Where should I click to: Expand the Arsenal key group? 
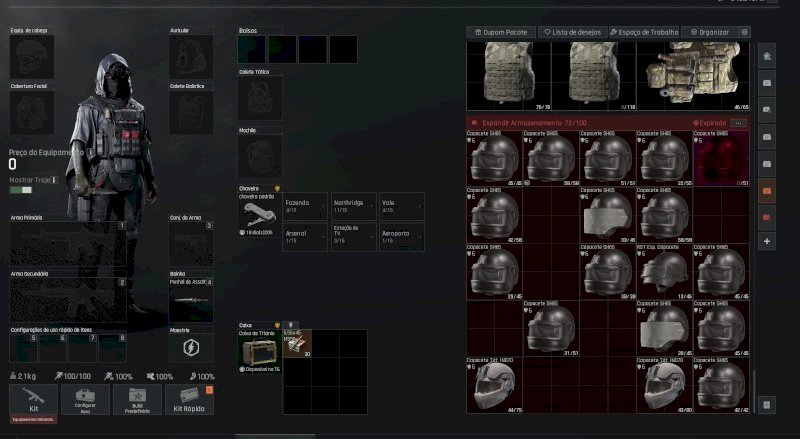click(305, 236)
